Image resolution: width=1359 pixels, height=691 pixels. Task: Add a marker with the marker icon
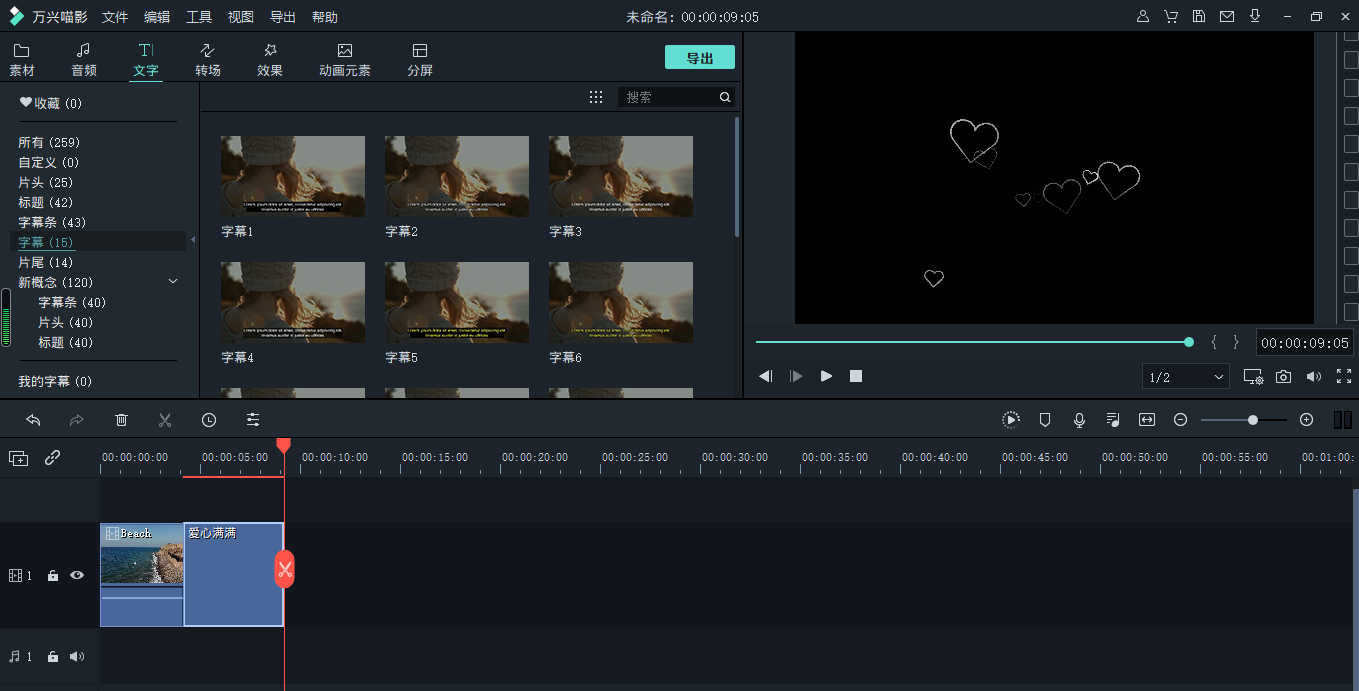pos(1045,420)
